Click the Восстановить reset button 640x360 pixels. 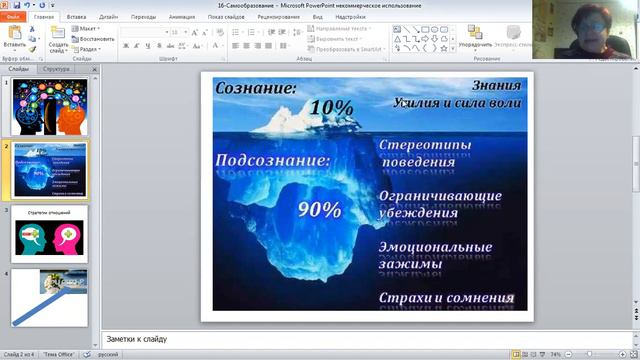click(x=93, y=39)
